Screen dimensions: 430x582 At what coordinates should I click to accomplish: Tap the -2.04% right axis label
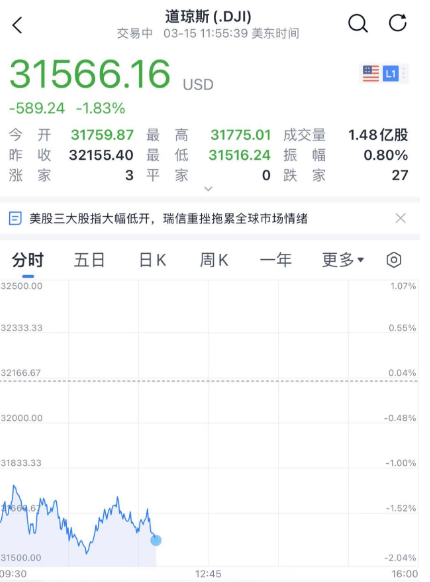pos(400,558)
